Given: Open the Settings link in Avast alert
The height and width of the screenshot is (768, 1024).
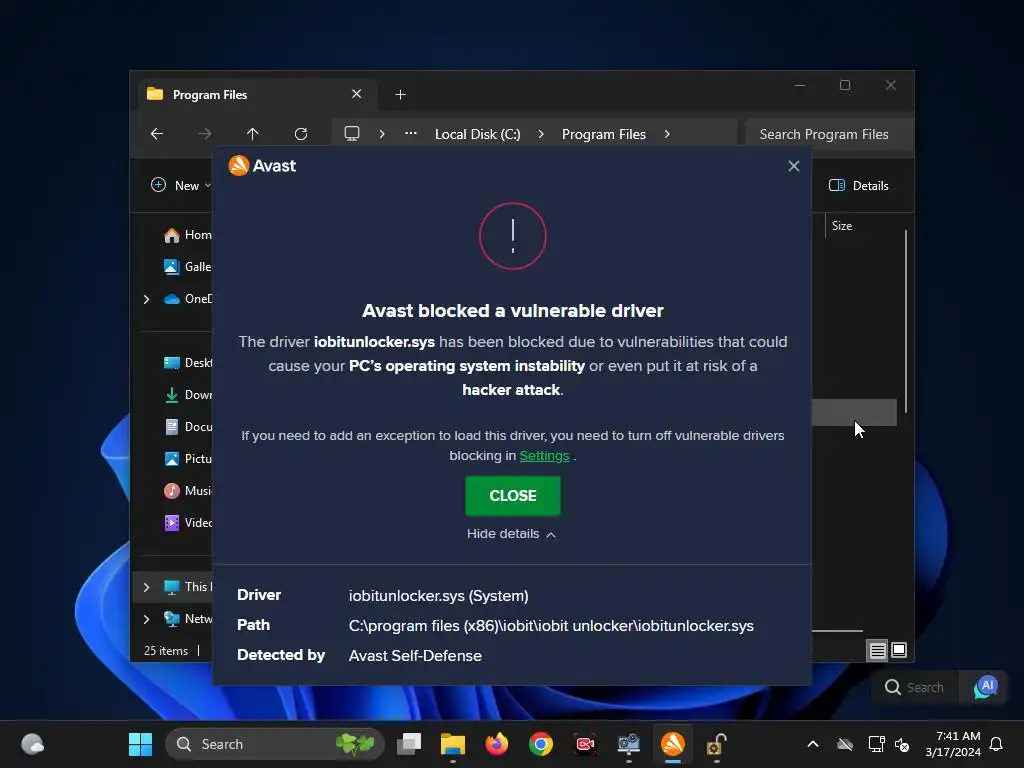Looking at the screenshot, I should [544, 456].
